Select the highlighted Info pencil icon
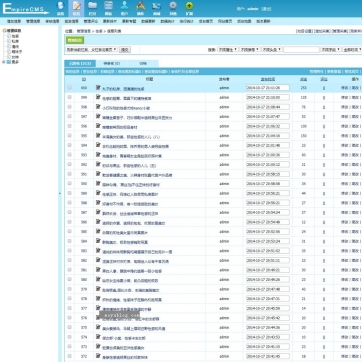Image resolution: width=362 pixels, height=362 pixels. click(76, 8)
